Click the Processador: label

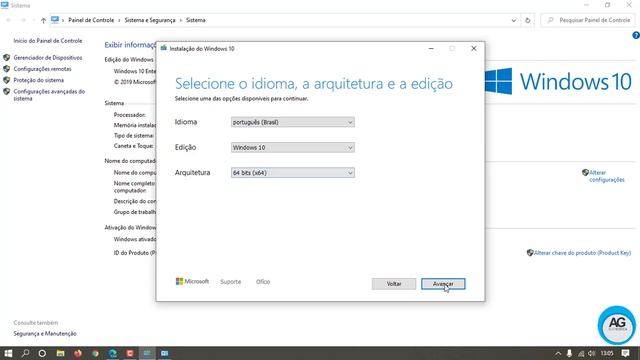(x=130, y=115)
